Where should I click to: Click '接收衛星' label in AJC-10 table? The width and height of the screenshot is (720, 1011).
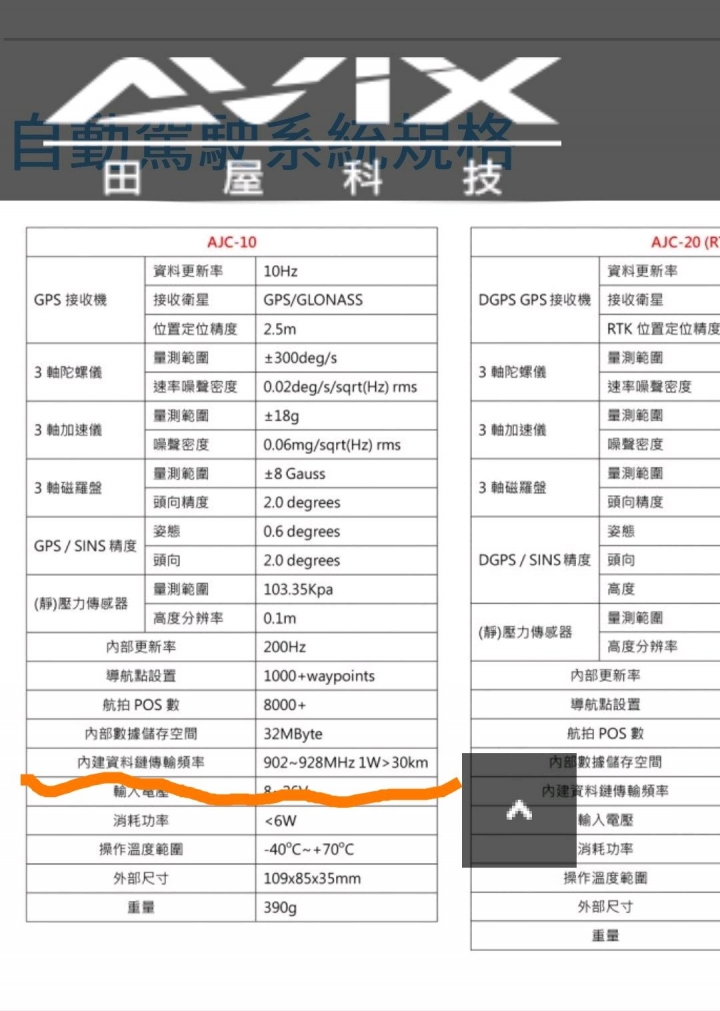180,300
